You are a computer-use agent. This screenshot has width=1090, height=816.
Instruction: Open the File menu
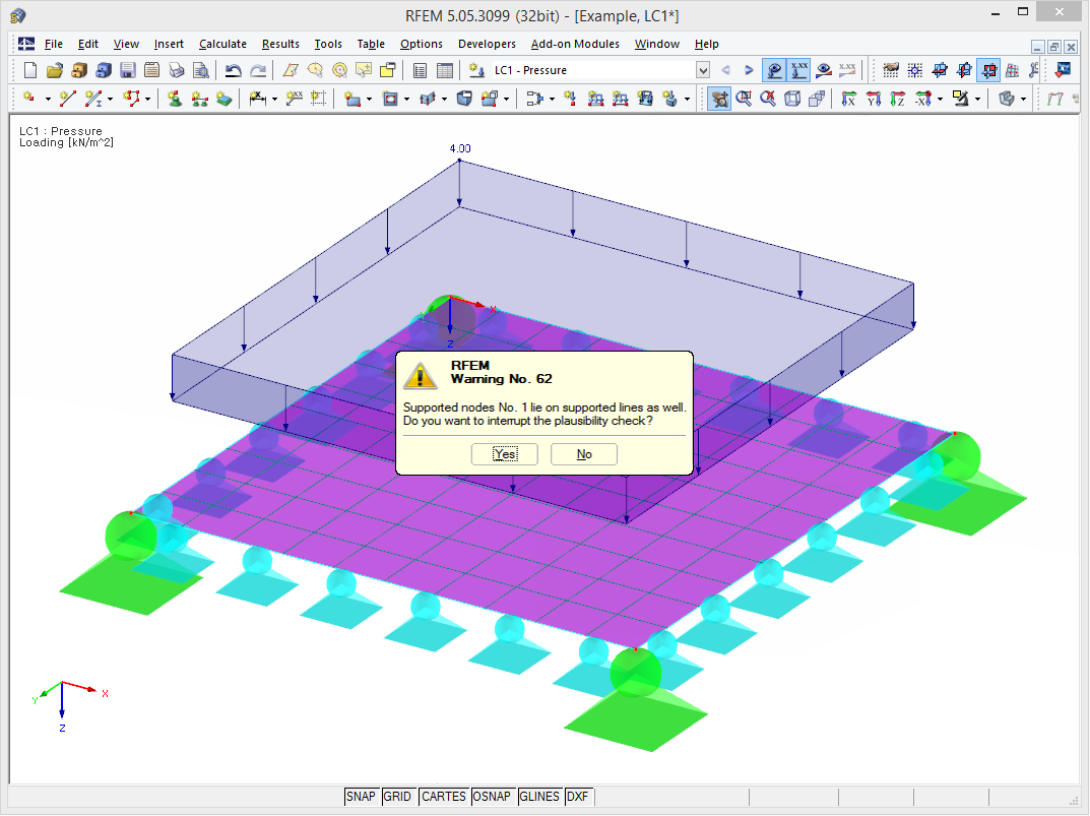coord(54,44)
